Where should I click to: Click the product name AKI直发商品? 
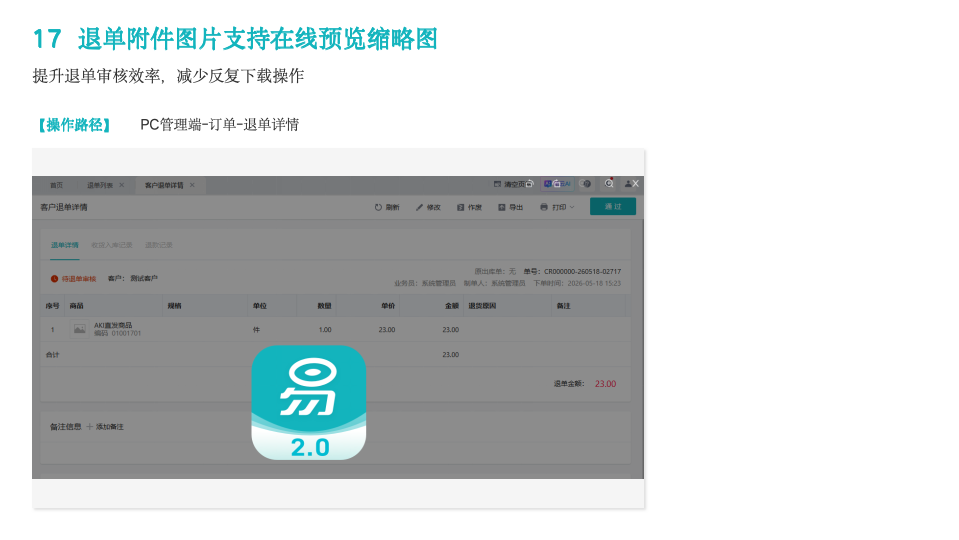pos(113,325)
